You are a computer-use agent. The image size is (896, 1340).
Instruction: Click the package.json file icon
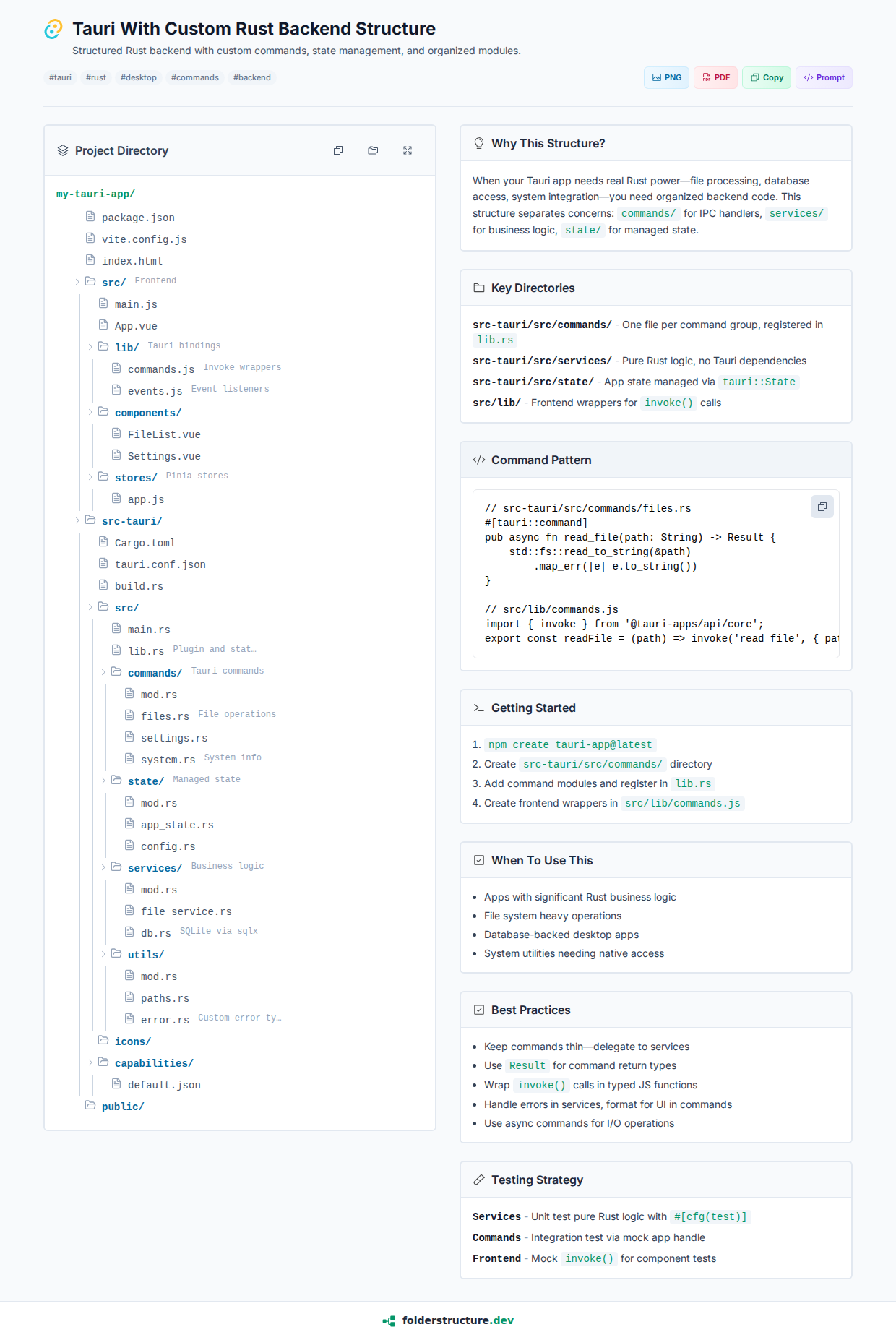coord(90,217)
